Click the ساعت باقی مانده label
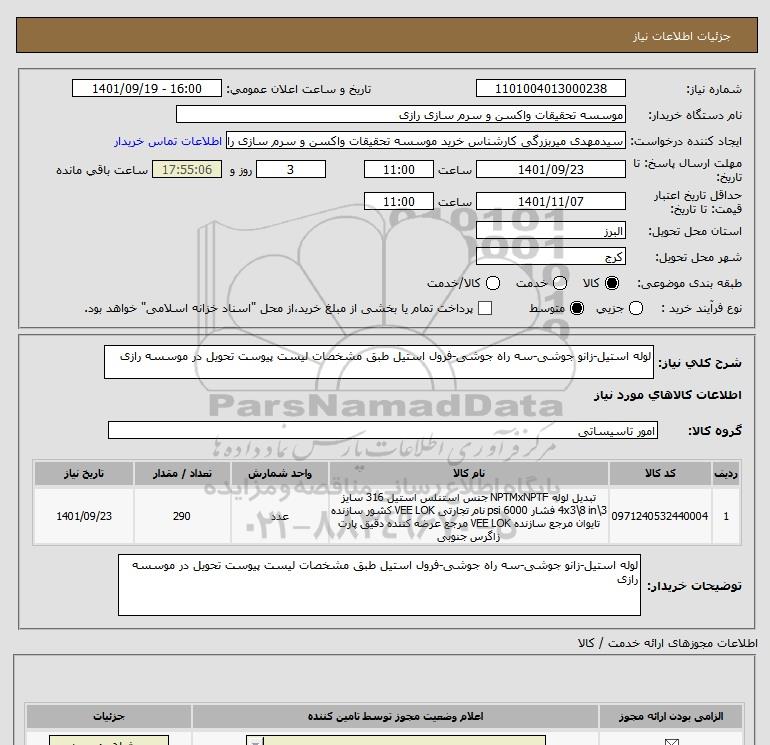The width and height of the screenshot is (770, 745). 102,170
